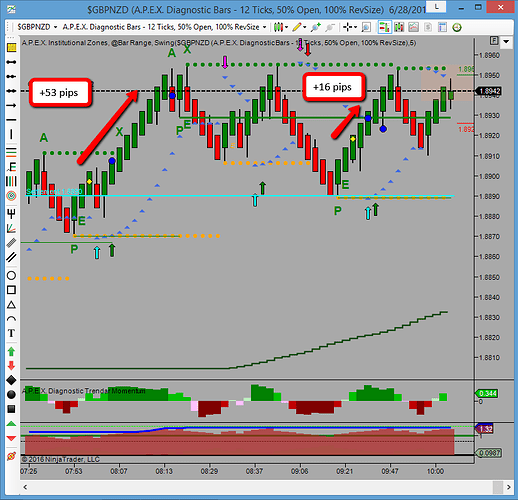
Task: Click the green circular reload icon
Action: click(x=457, y=27)
